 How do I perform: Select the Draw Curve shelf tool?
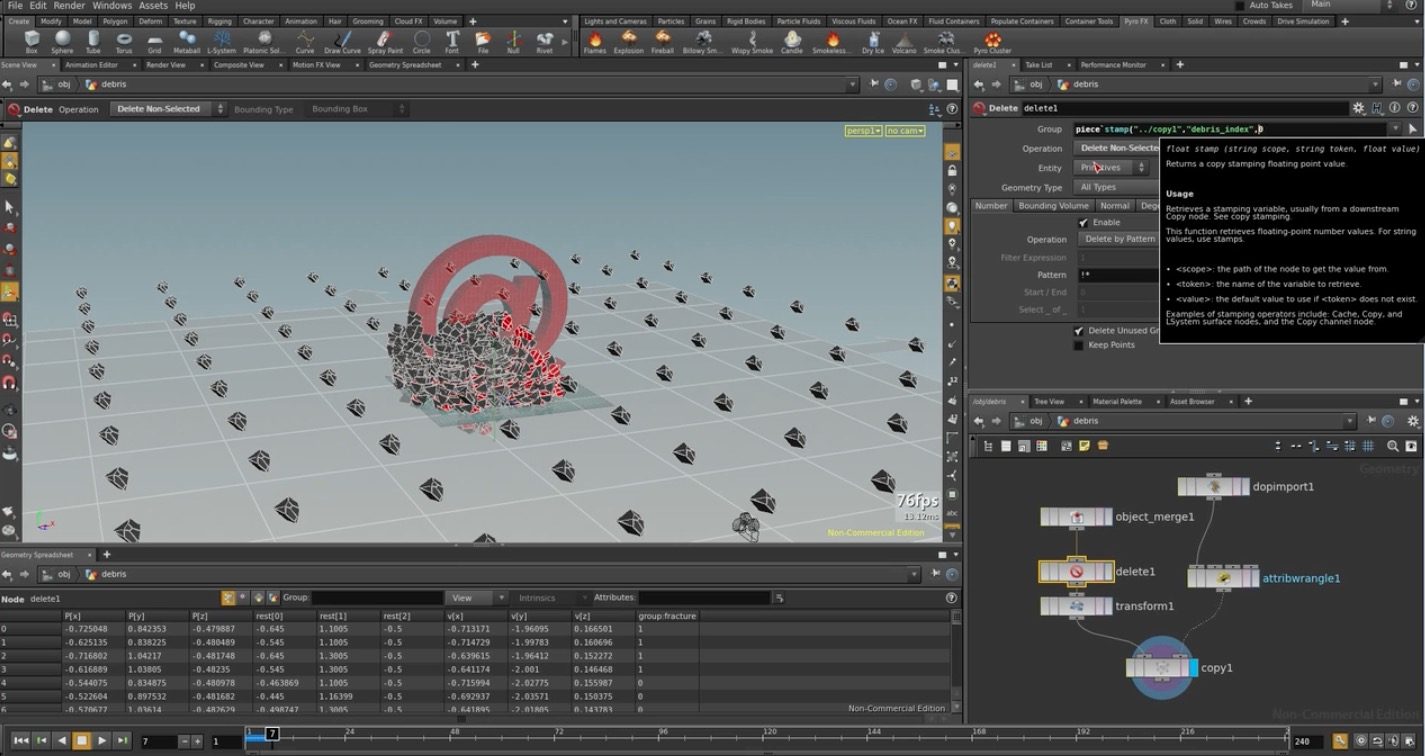click(342, 42)
